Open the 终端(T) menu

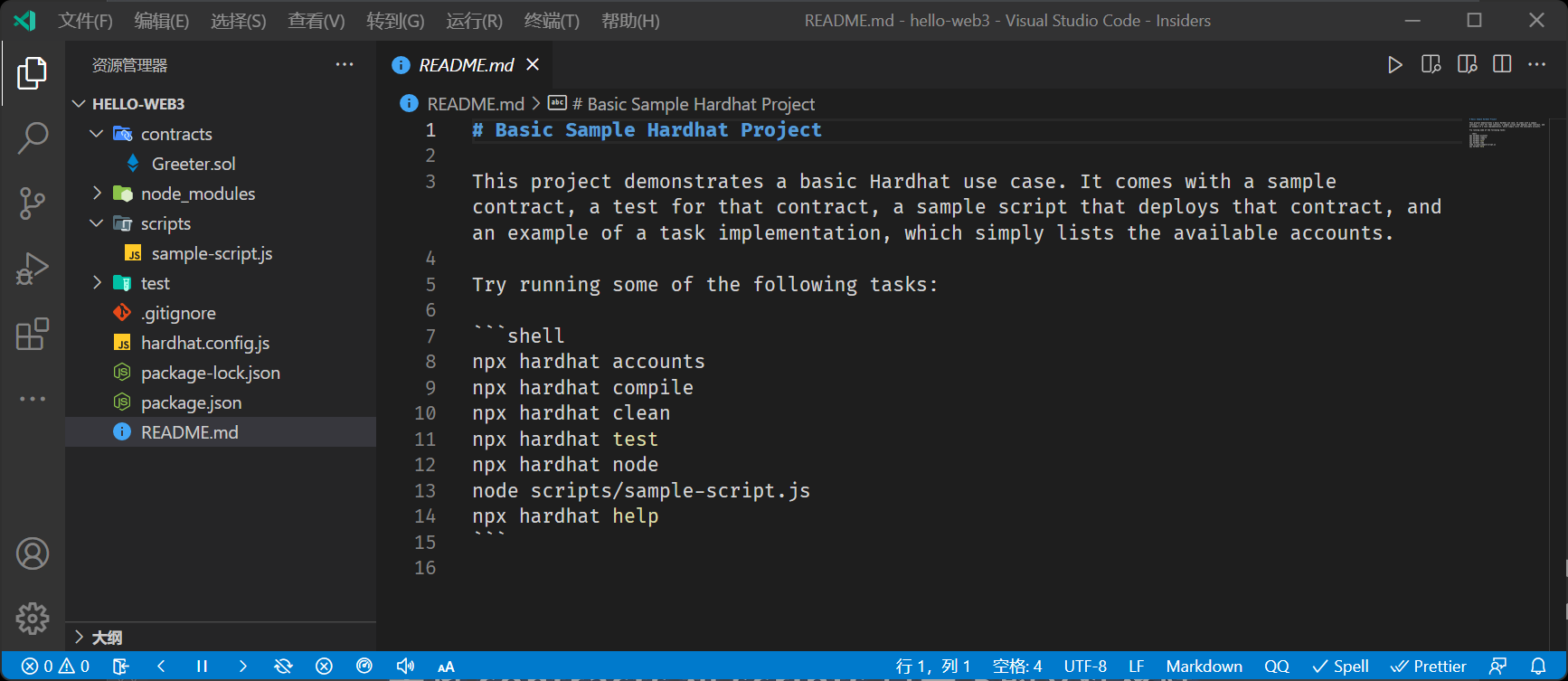552,21
